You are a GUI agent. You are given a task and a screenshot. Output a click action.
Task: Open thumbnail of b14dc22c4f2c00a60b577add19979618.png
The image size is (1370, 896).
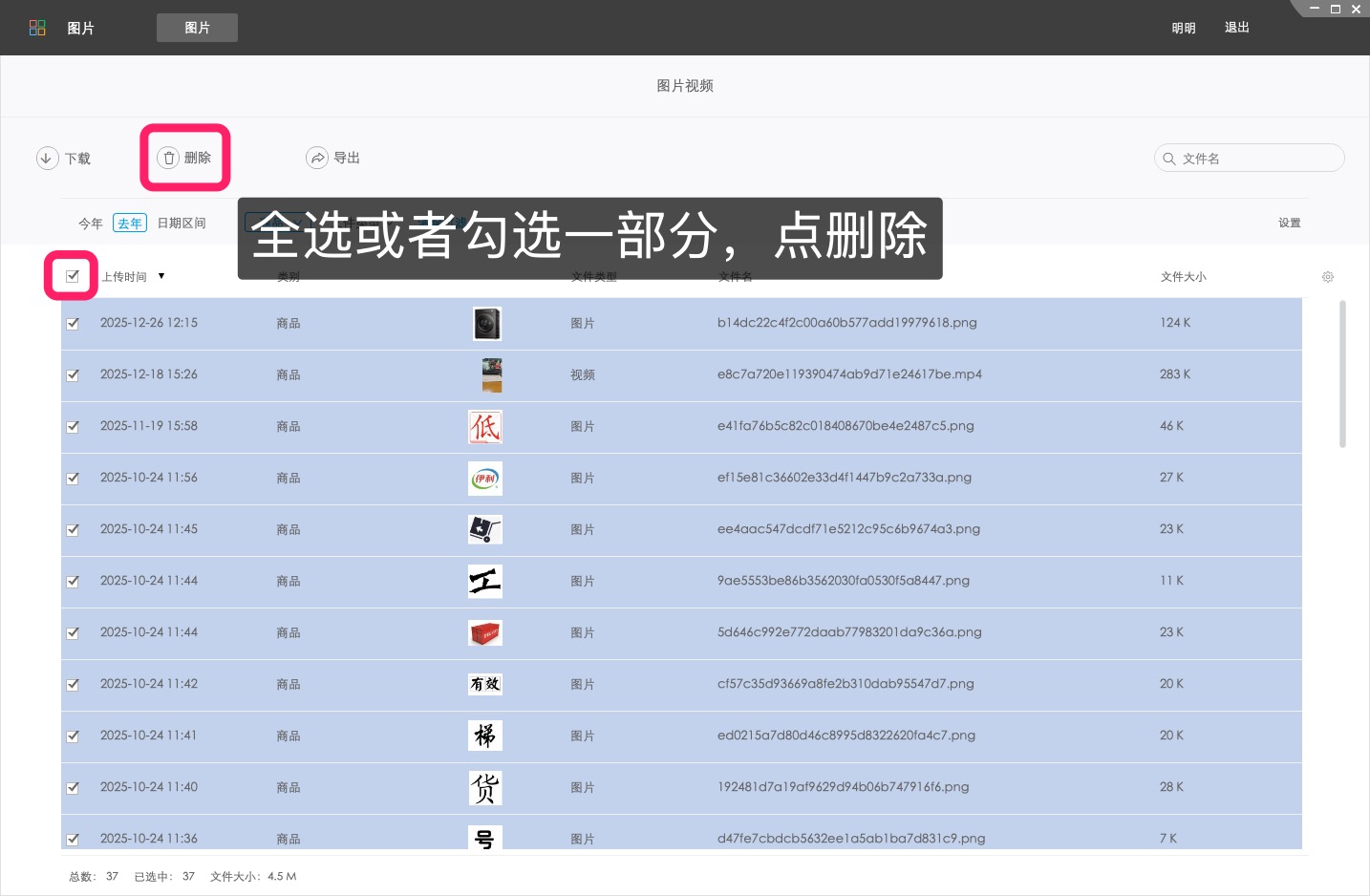486,324
